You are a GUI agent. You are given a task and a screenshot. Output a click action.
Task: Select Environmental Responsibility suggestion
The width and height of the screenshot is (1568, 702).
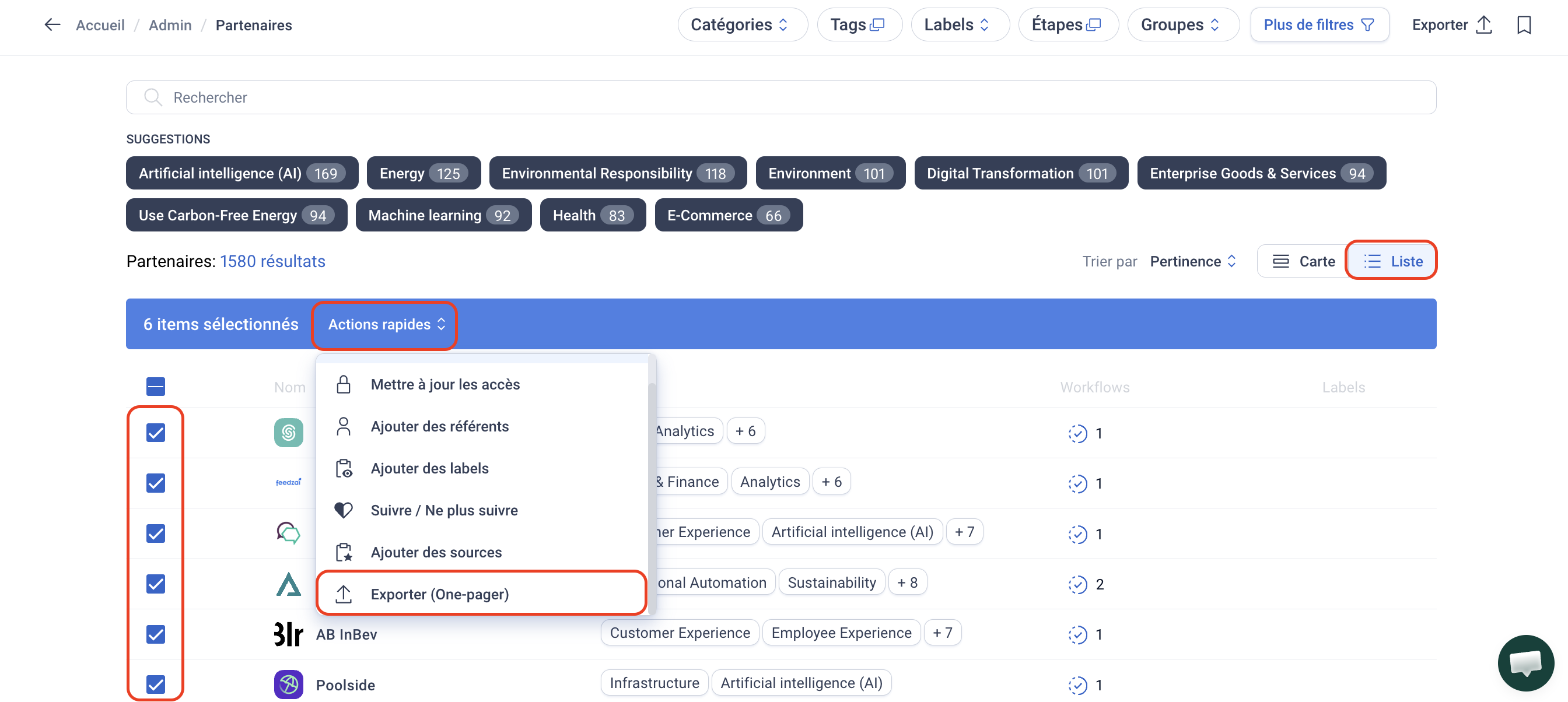point(617,173)
